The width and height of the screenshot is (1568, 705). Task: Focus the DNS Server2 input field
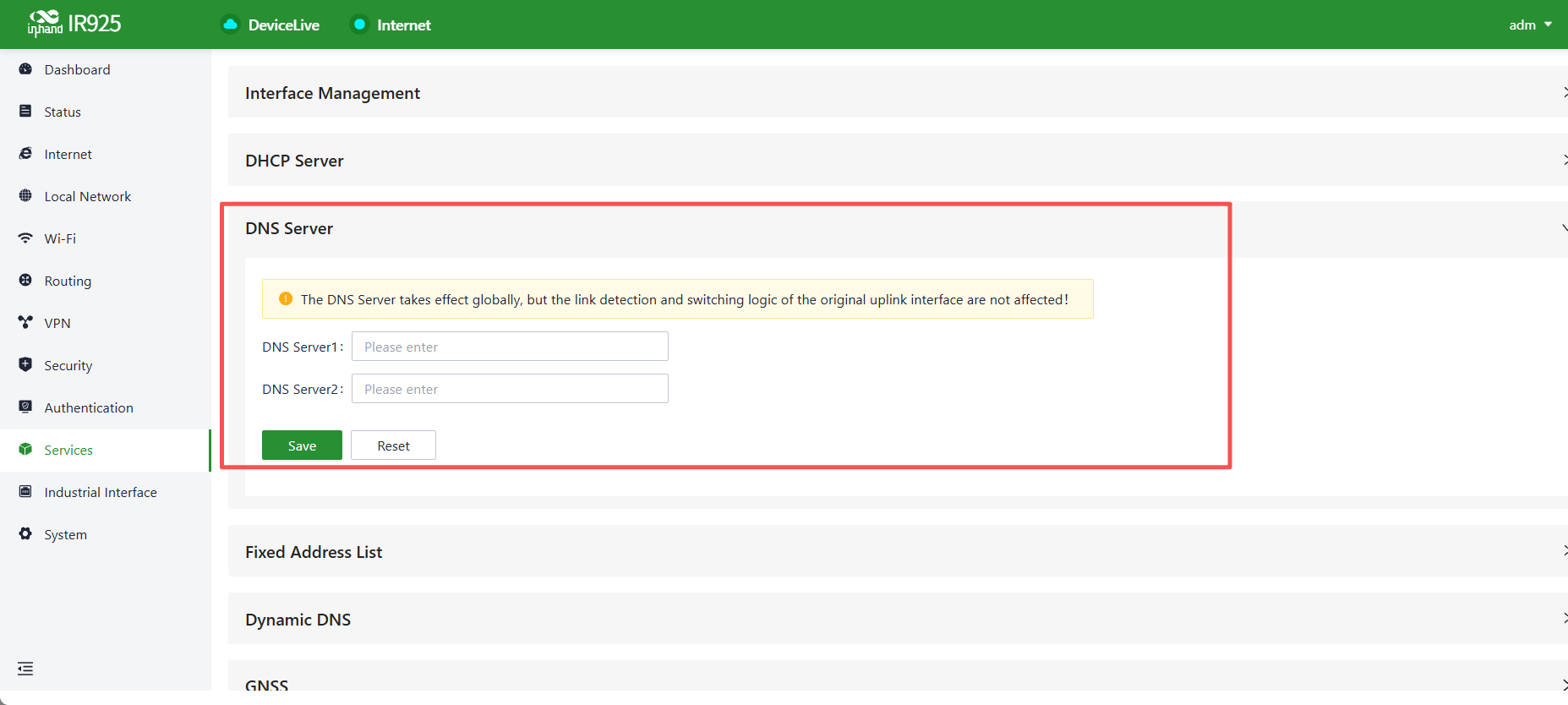tap(510, 389)
